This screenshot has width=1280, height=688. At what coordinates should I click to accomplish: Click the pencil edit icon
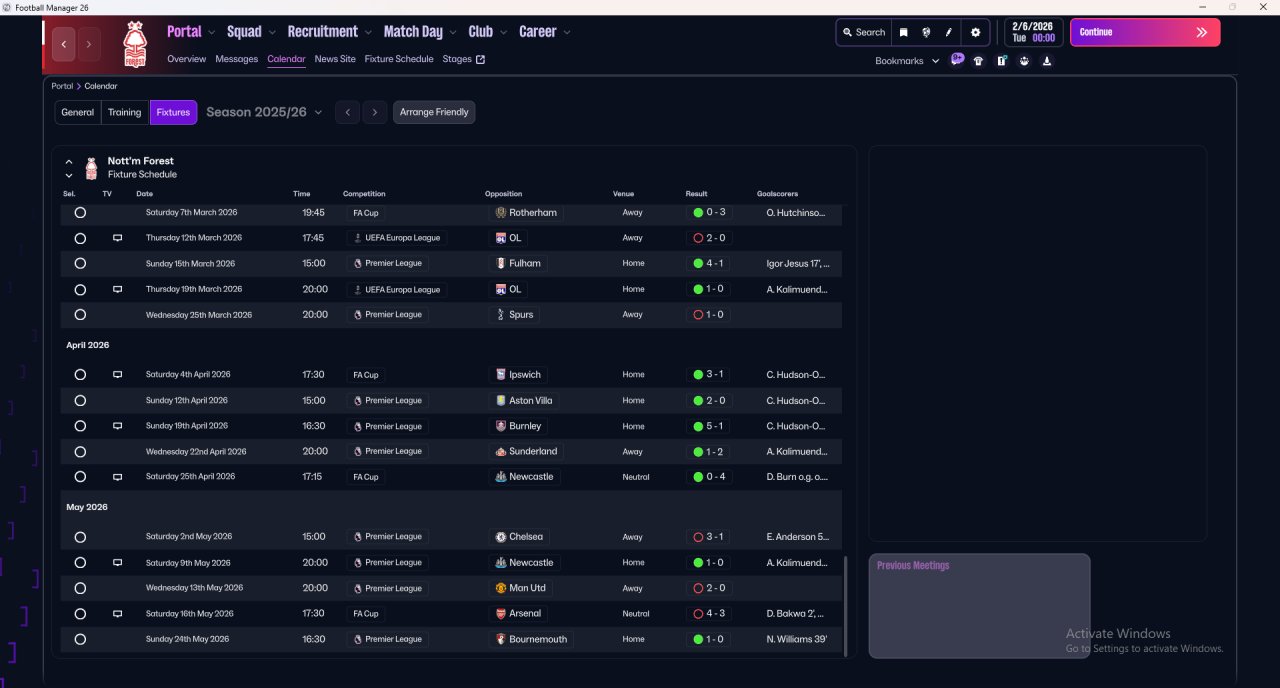pos(949,32)
